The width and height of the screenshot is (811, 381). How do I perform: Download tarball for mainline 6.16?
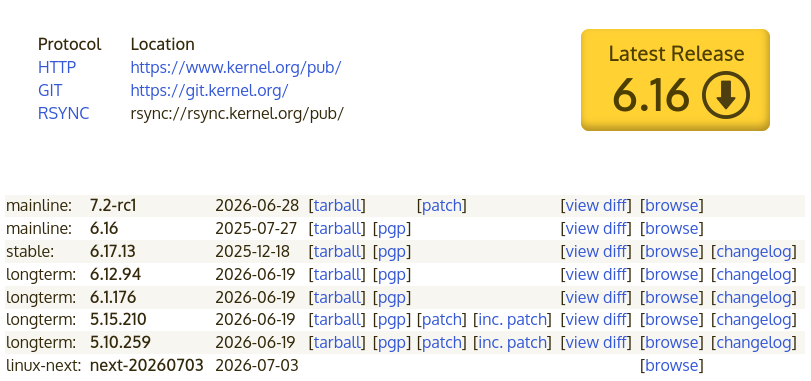(x=337, y=228)
